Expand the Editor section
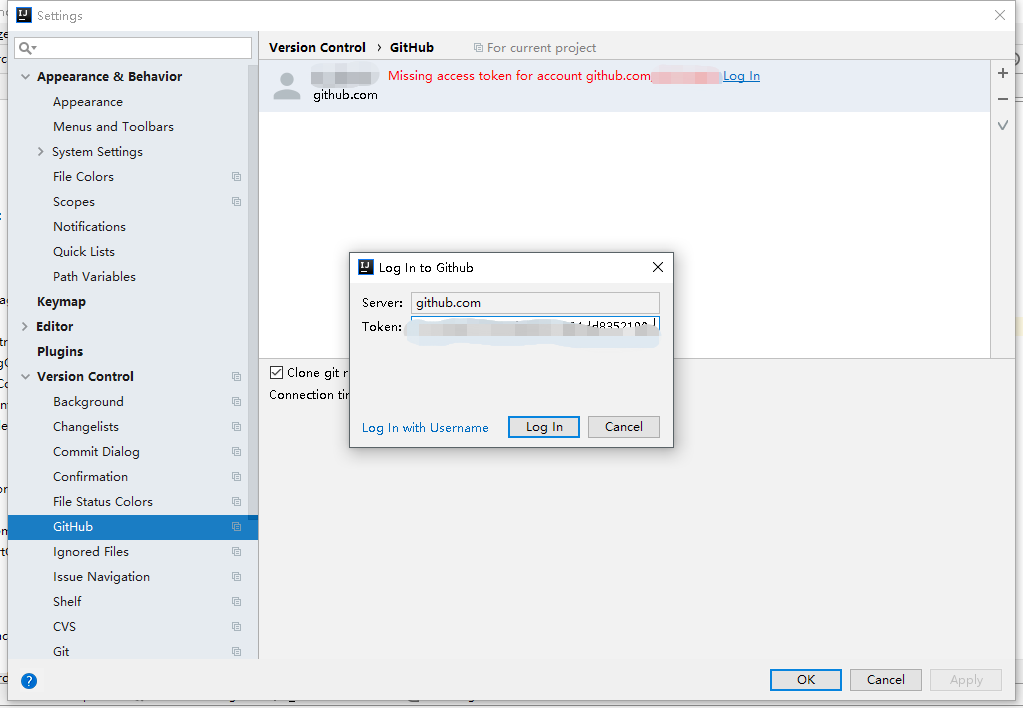 pos(25,326)
